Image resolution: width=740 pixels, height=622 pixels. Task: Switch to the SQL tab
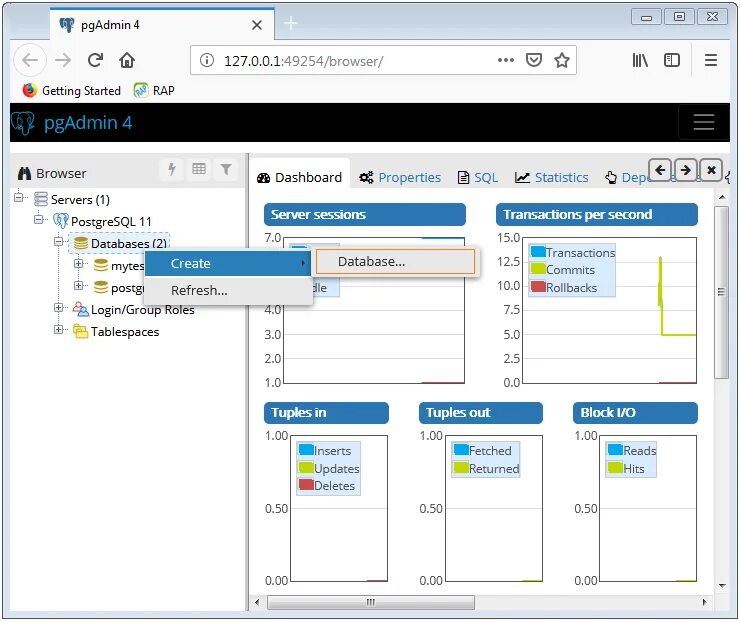[478, 177]
